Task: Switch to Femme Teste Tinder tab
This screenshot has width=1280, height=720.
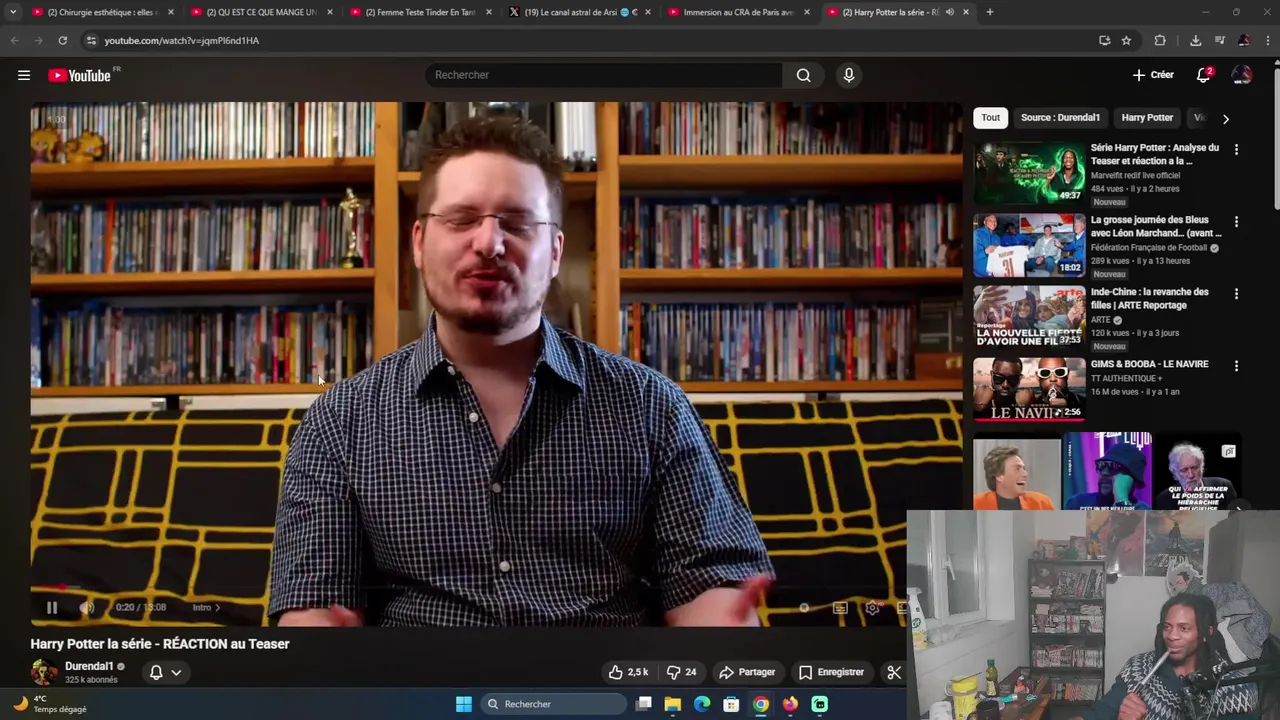Action: coord(420,12)
